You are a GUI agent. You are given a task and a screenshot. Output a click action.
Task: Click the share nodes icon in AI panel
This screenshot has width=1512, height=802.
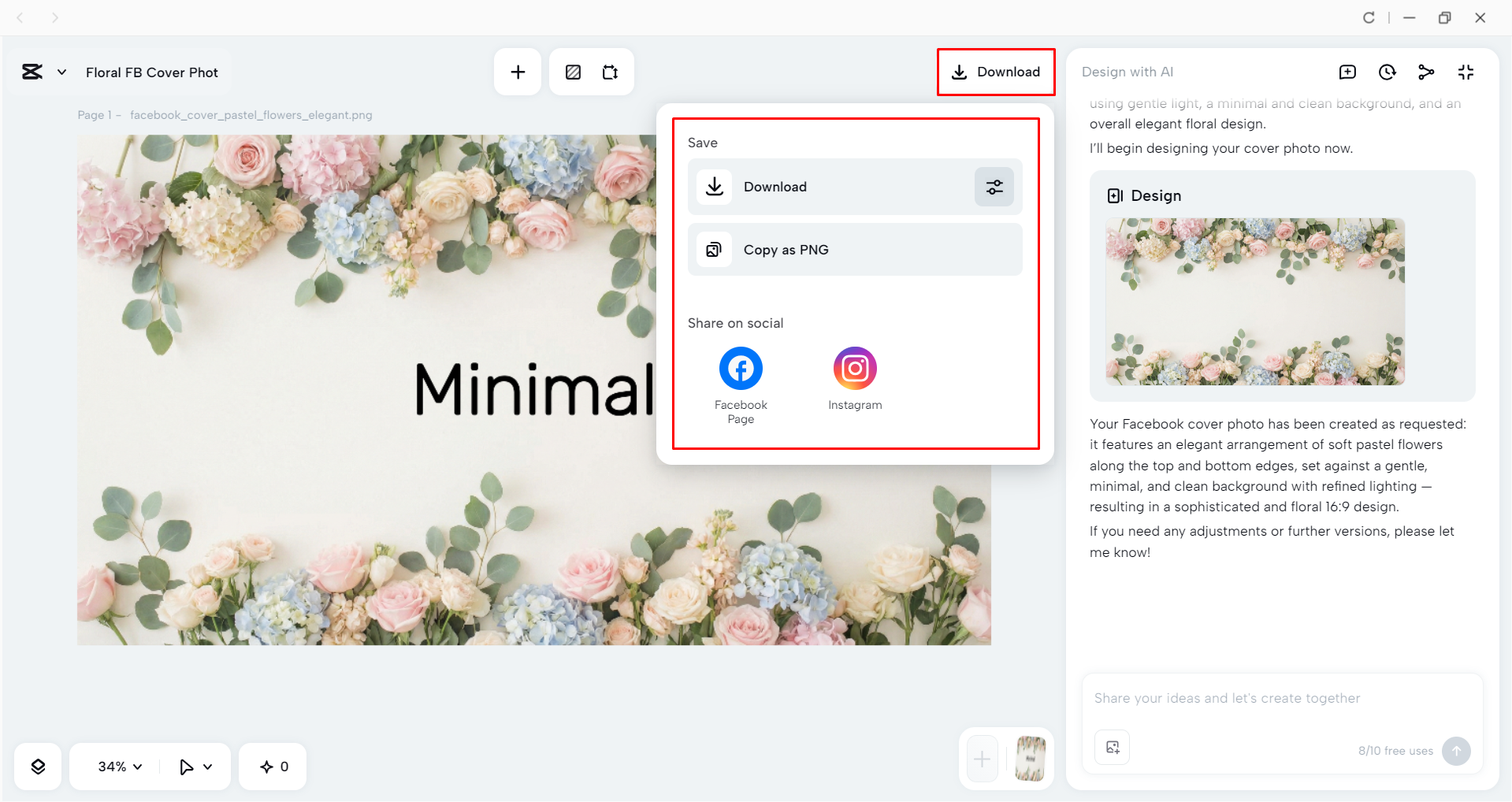point(1426,72)
